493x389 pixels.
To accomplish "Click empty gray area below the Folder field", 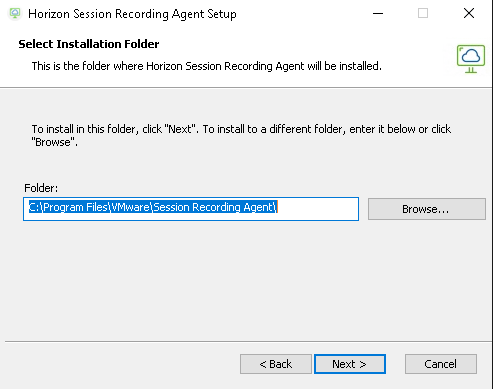I will (x=233, y=280).
